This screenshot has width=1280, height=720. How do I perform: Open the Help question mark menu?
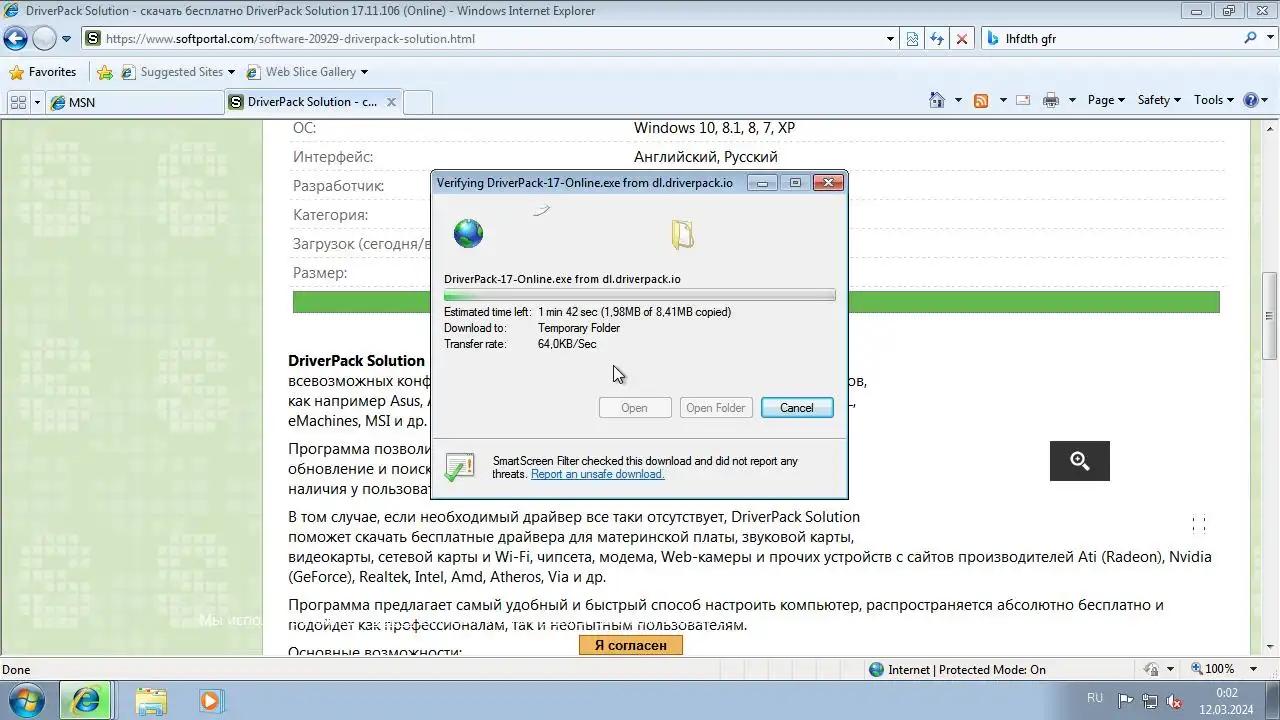pos(1256,100)
